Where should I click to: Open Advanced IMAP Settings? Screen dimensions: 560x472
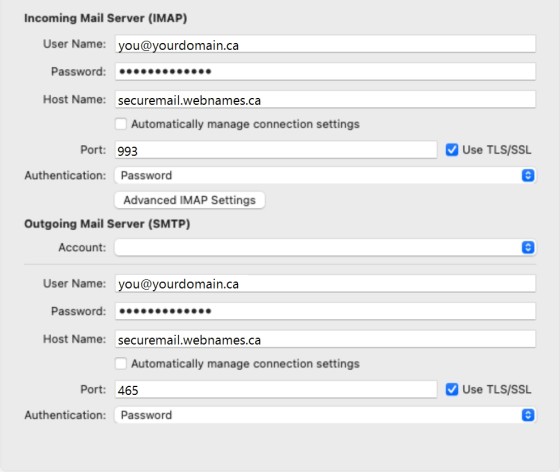(190, 200)
